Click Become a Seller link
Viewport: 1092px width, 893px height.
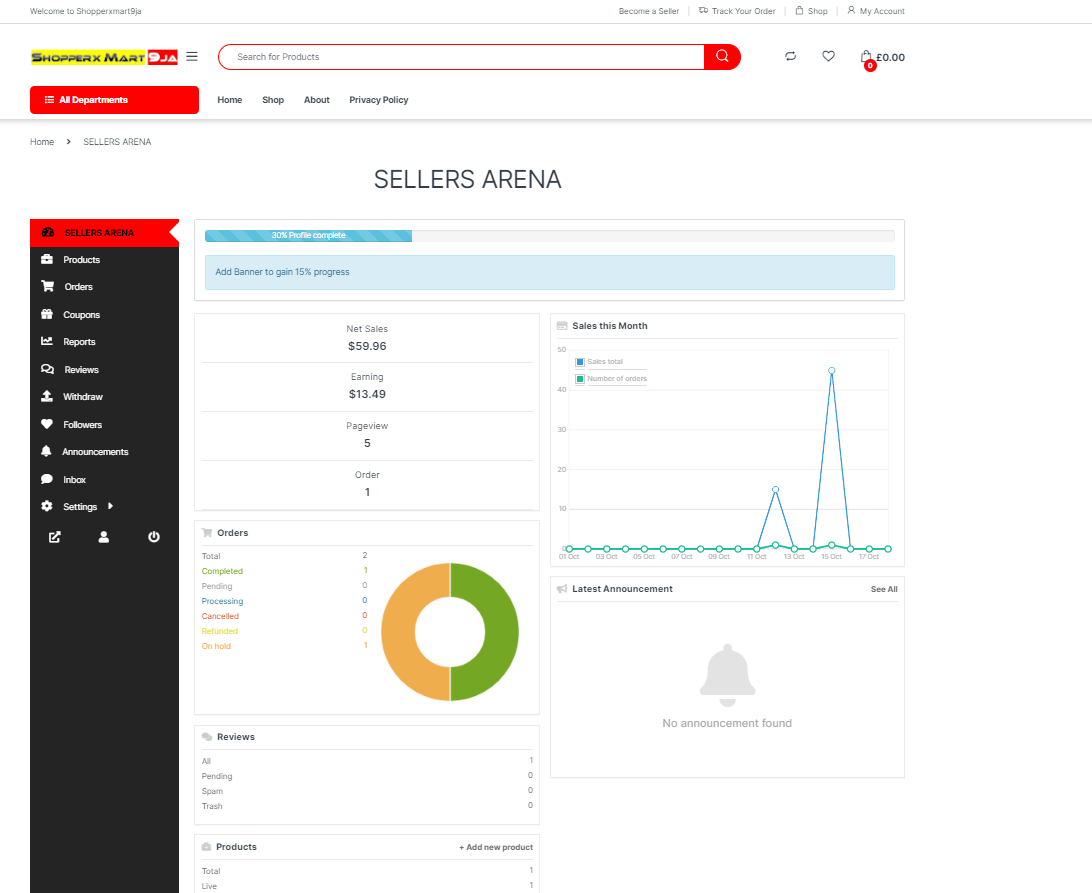(x=649, y=11)
